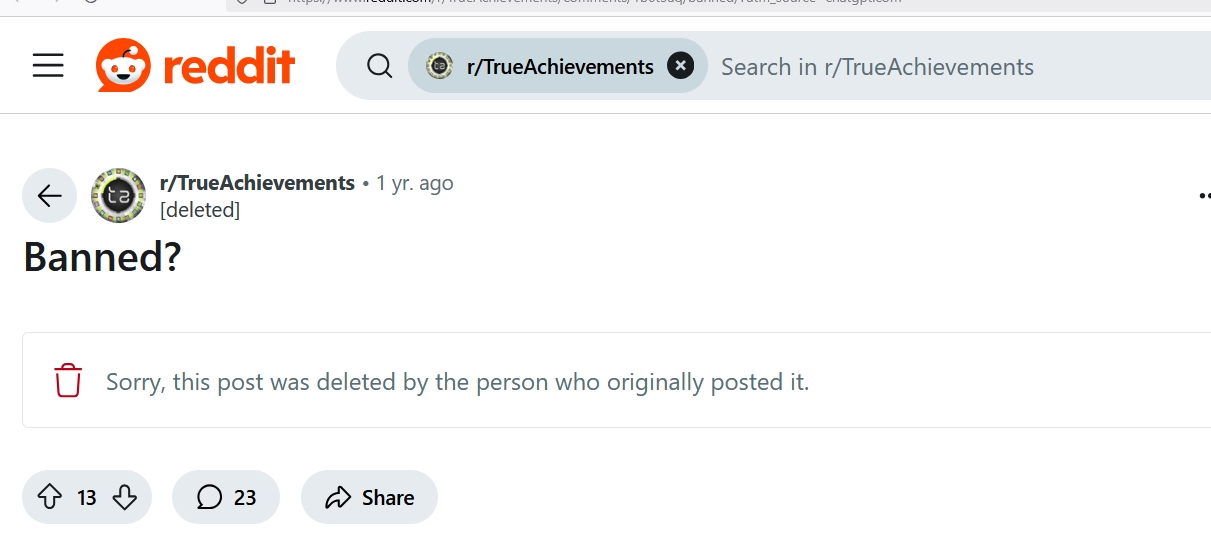Go back using the back arrow button
The image size is (1211, 543).
pos(50,195)
